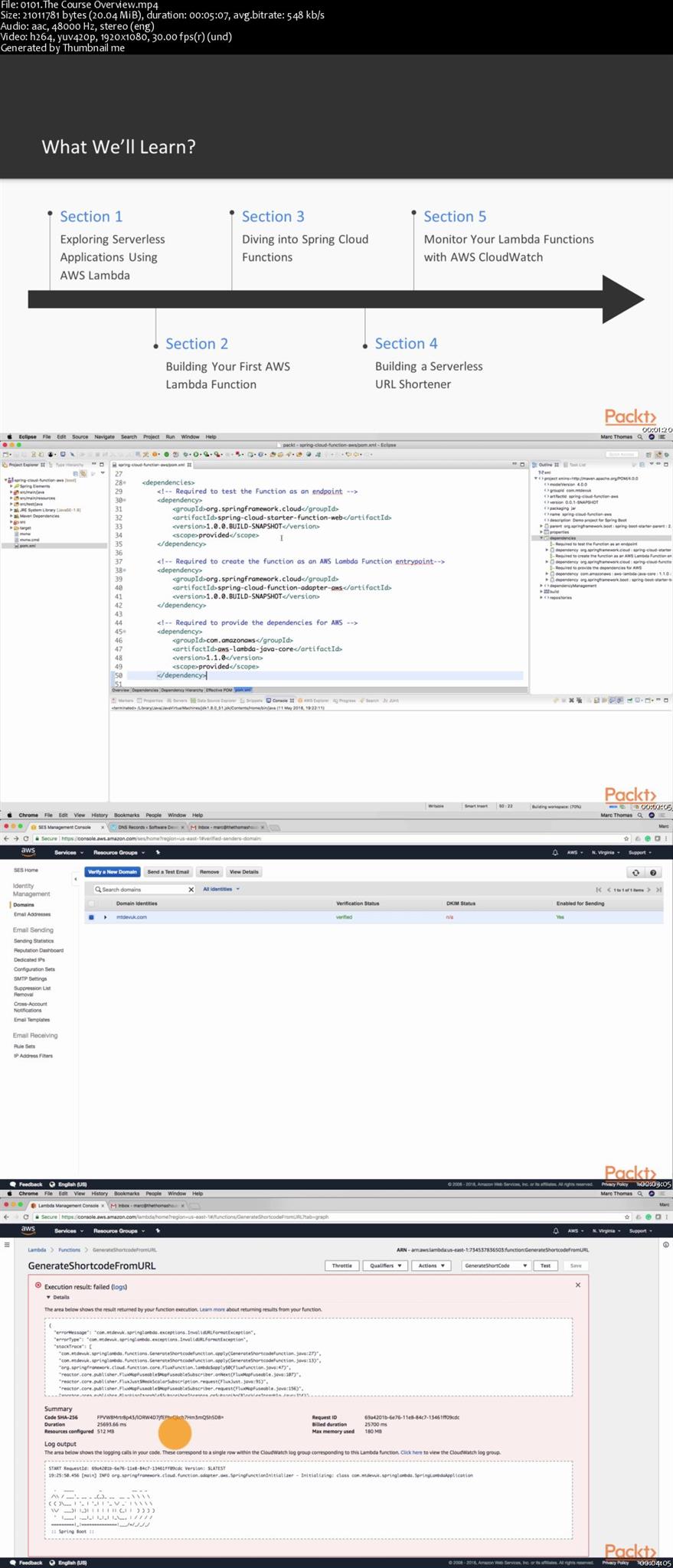Click Verify a New Domain button
Image resolution: width=673 pixels, height=1568 pixels.
point(112,871)
